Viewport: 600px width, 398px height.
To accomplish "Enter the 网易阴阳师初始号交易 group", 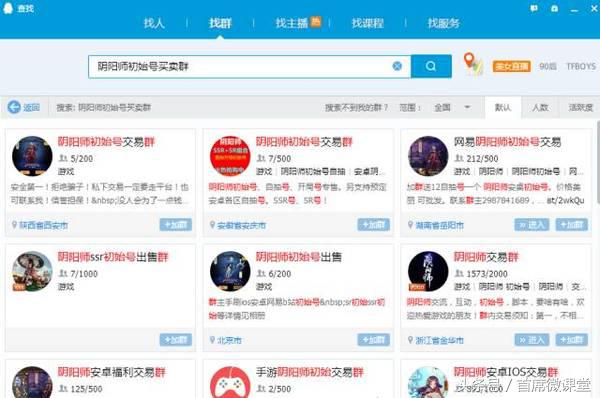I will point(532,225).
